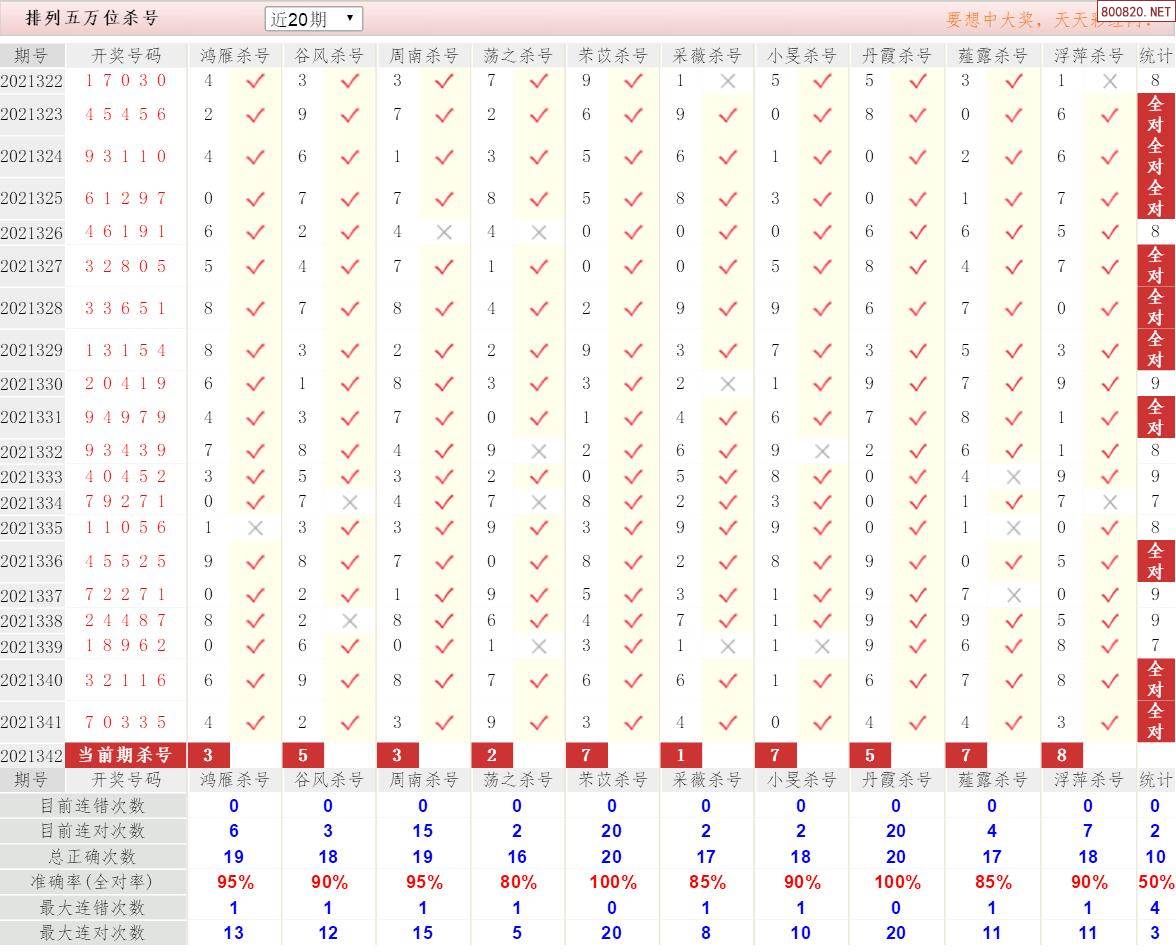The image size is (1176, 952).
Task: Click the cross mark for 鸿雁杀号 in row 2021335
Action: [255, 528]
